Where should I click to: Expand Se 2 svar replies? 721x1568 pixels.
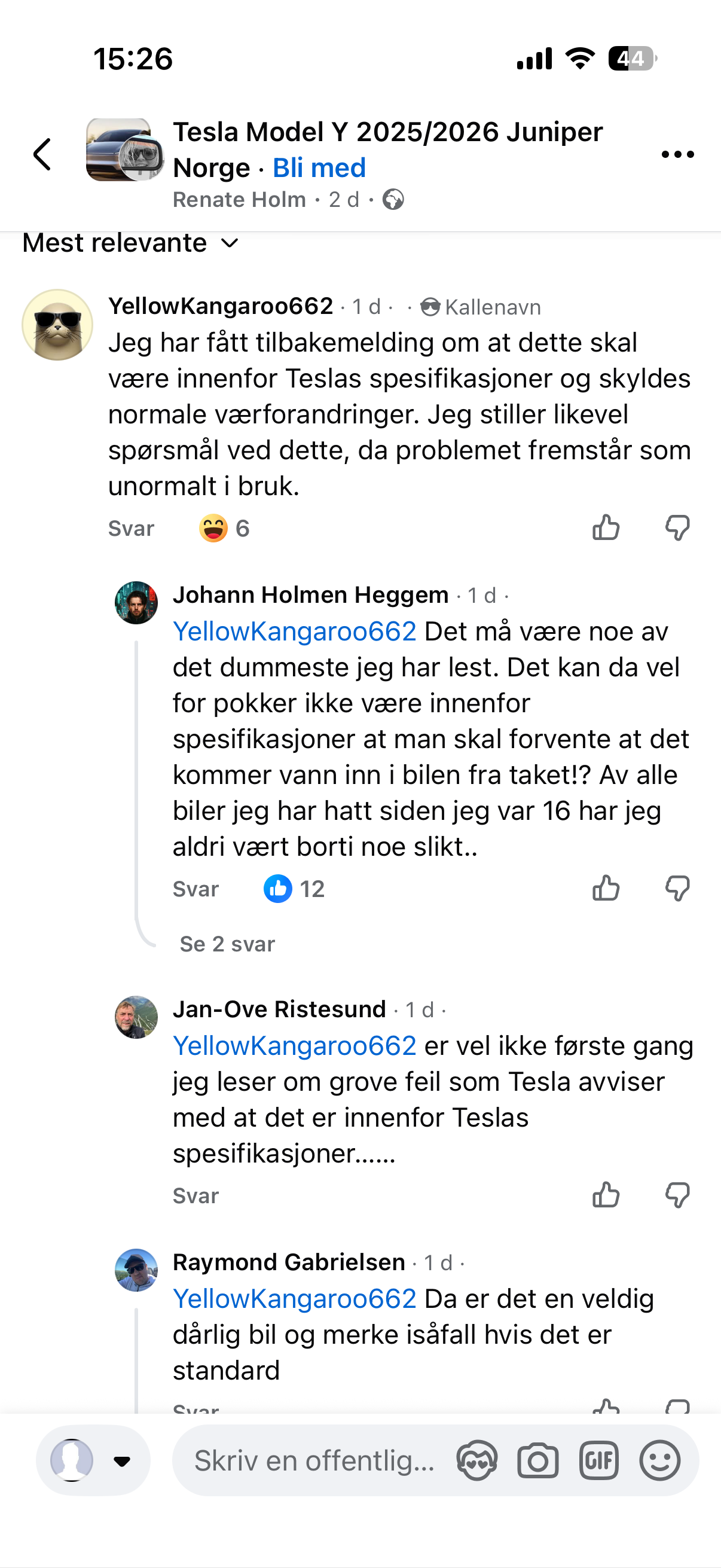point(227,944)
